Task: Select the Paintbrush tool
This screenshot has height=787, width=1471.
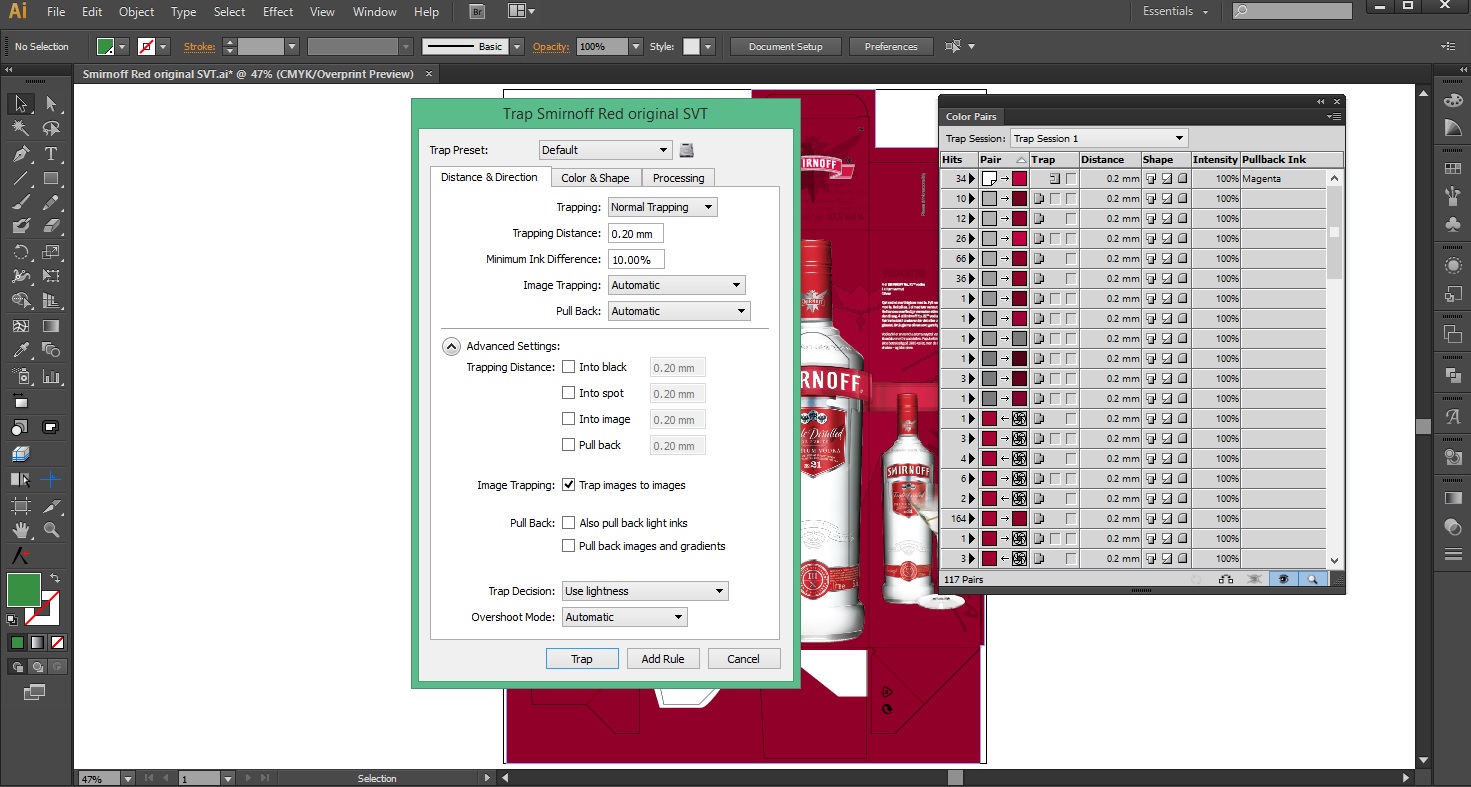Action: pyautogui.click(x=20, y=203)
